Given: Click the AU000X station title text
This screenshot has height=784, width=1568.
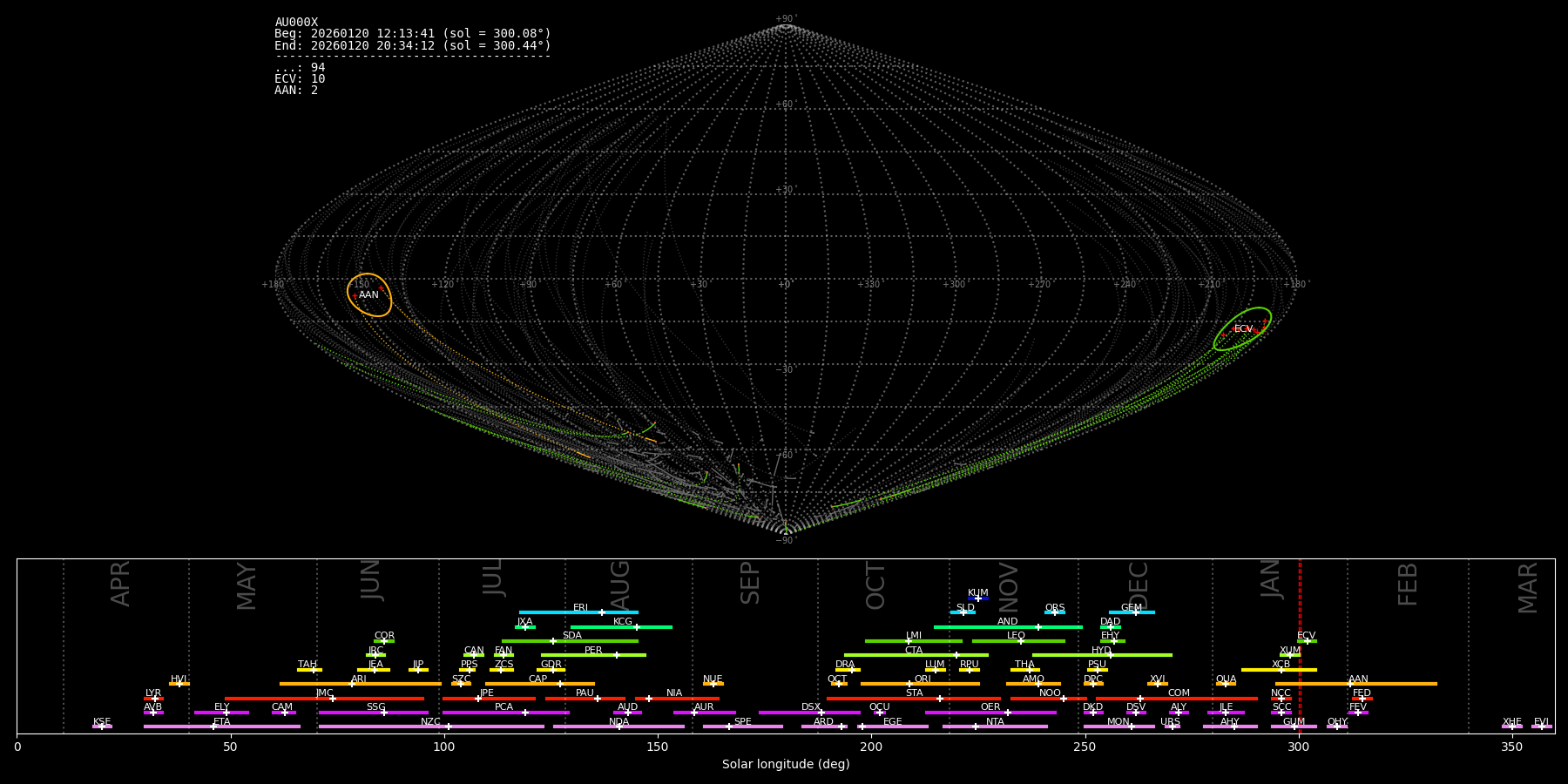Looking at the screenshot, I should pos(296,23).
